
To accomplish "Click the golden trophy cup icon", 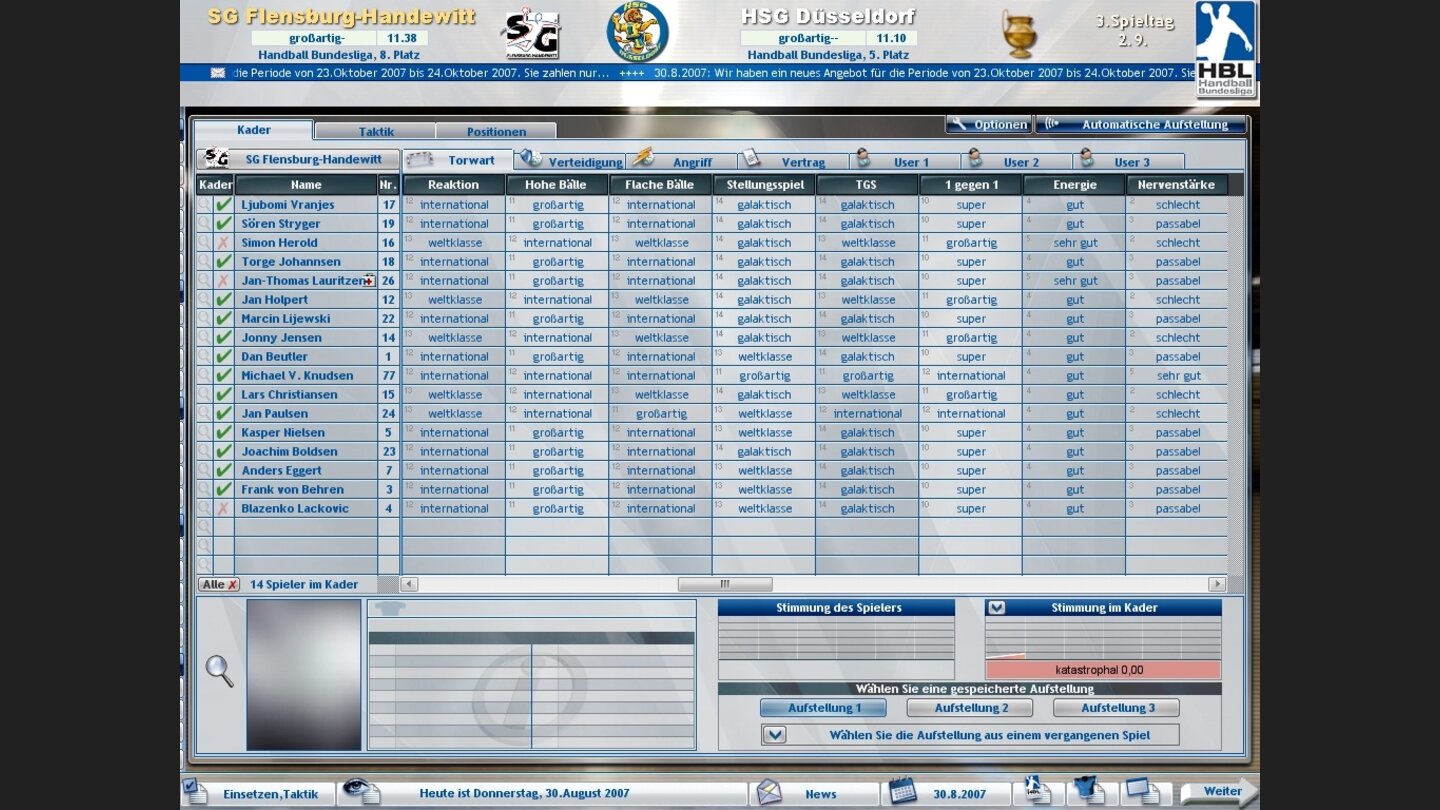I will (x=1019, y=34).
